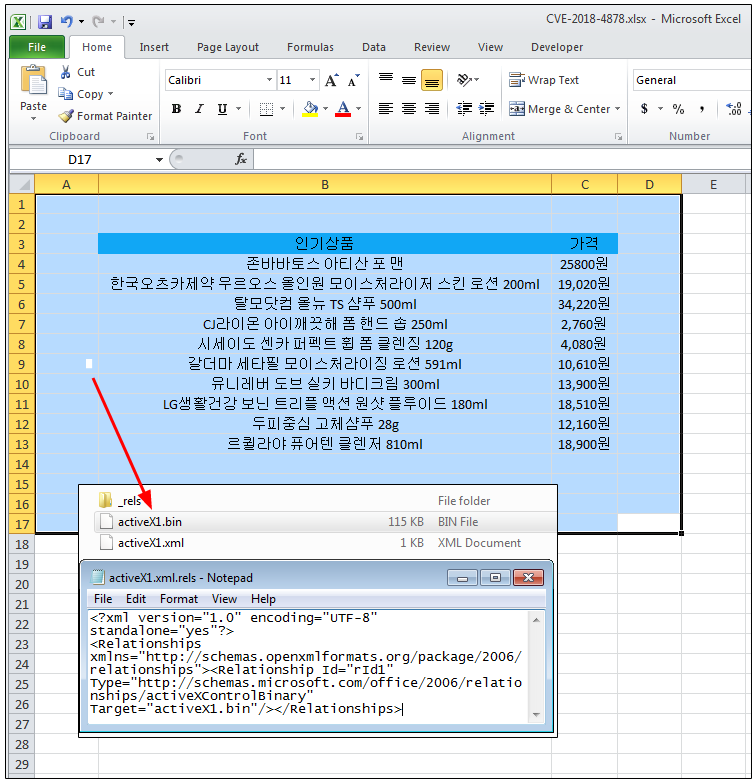The image size is (756, 783).
Task: Click the Copy icon in Clipboard group
Action: pyautogui.click(x=65, y=94)
